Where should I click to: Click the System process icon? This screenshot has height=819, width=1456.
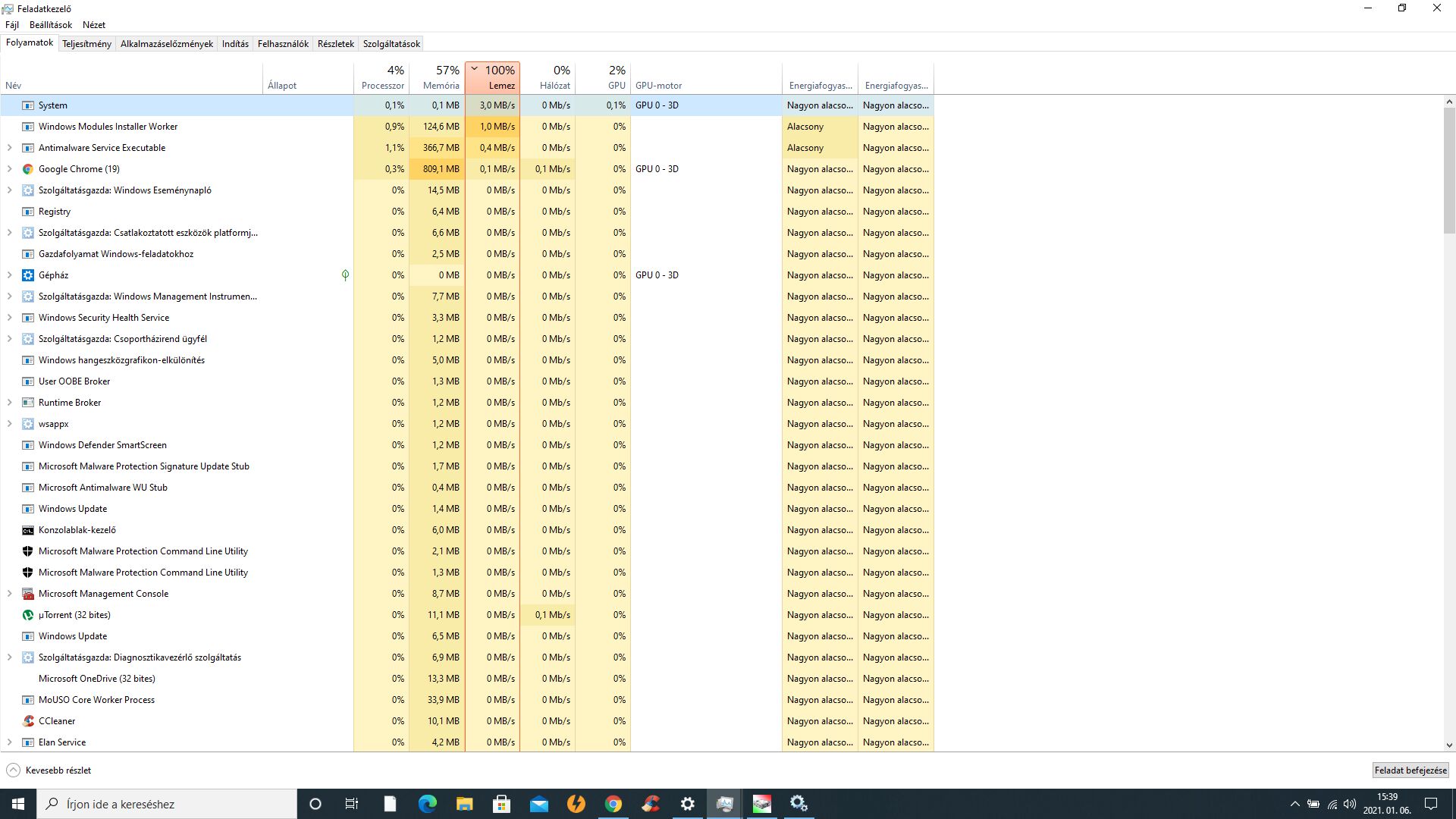(28, 105)
